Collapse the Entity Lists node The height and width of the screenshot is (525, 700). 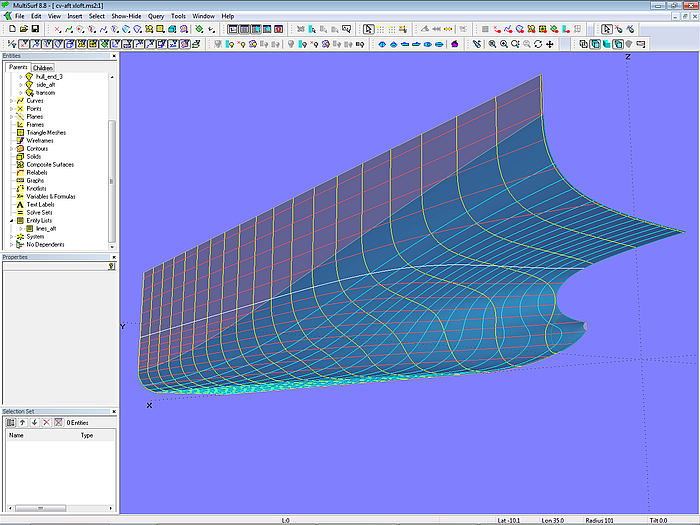point(12,220)
